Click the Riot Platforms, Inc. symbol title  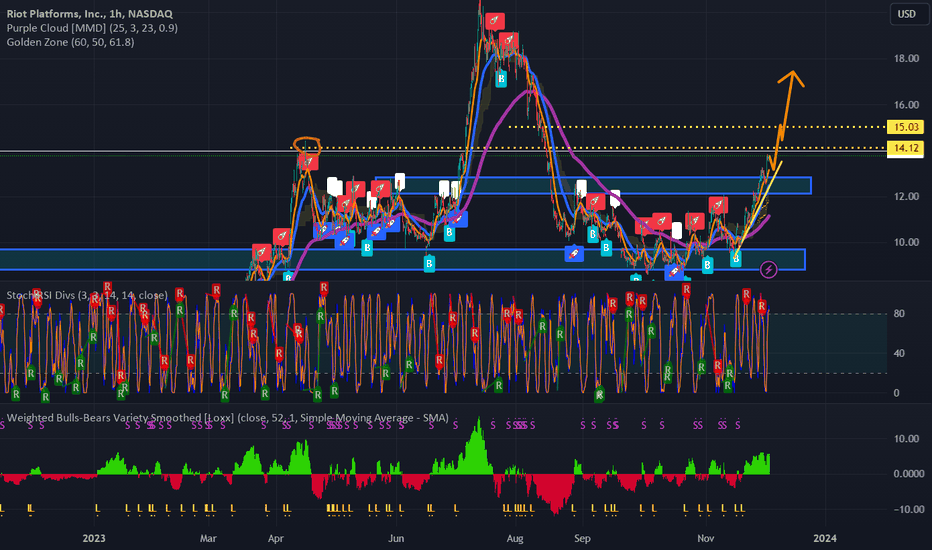pyautogui.click(x=90, y=14)
